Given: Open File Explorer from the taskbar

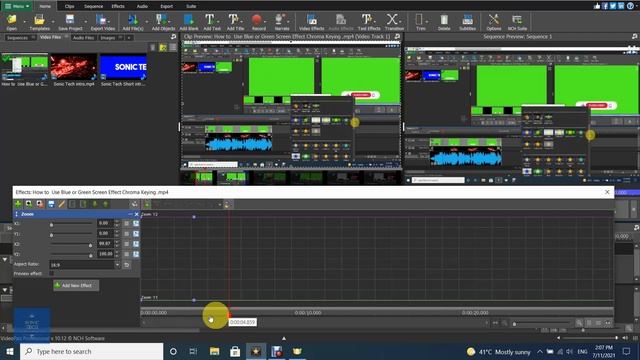Looking at the screenshot, I should [x=214, y=351].
